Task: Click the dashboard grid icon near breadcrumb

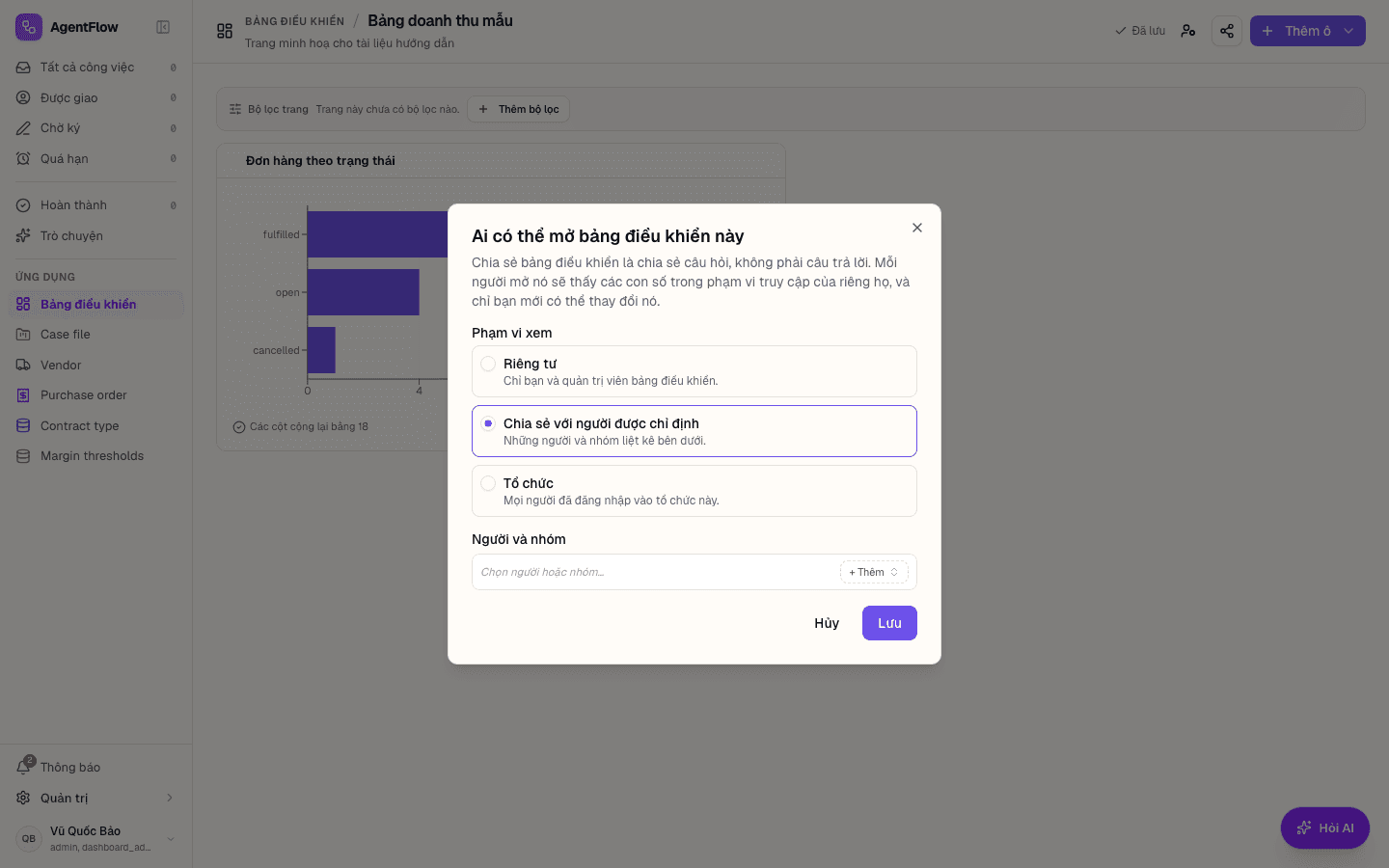Action: (225, 31)
